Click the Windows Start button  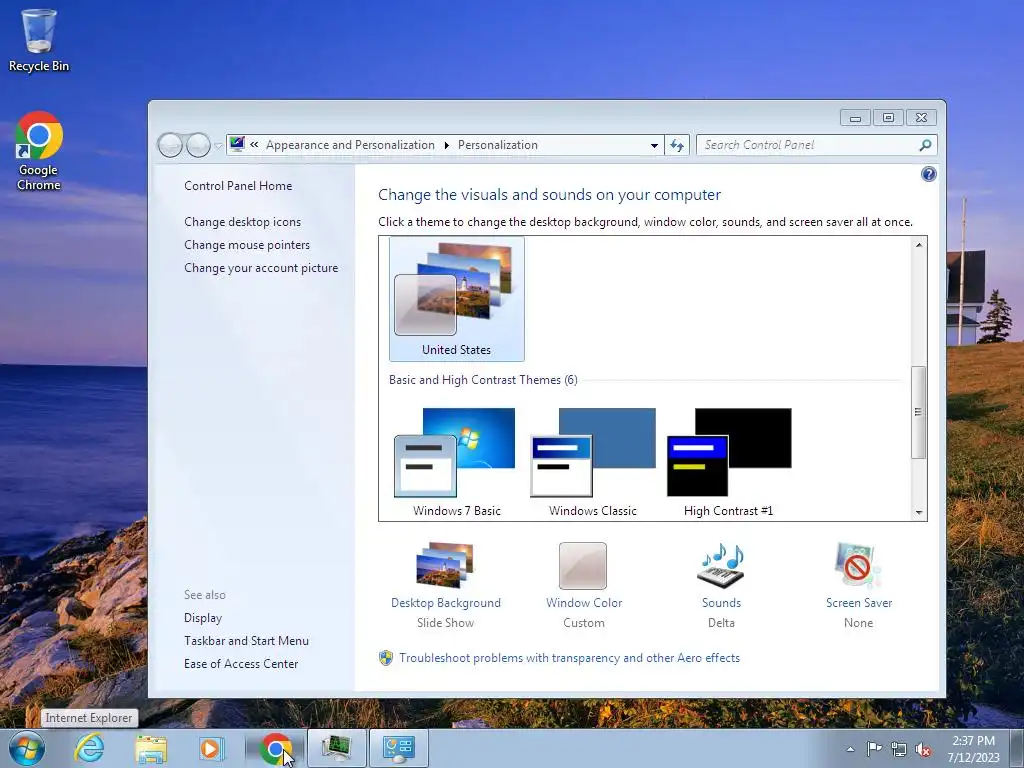click(27, 748)
